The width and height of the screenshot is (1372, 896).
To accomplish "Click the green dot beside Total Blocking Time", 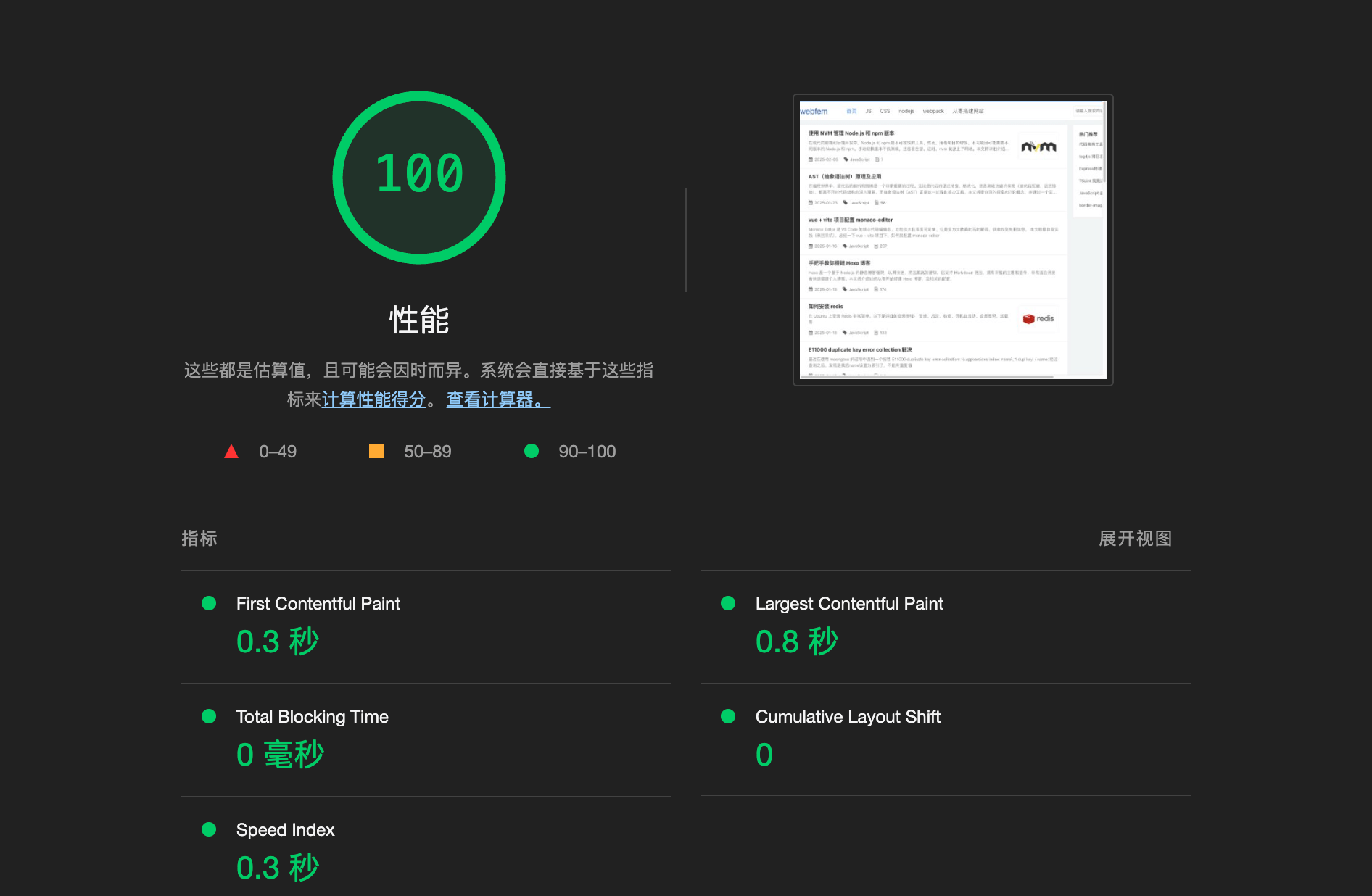I will click(209, 716).
